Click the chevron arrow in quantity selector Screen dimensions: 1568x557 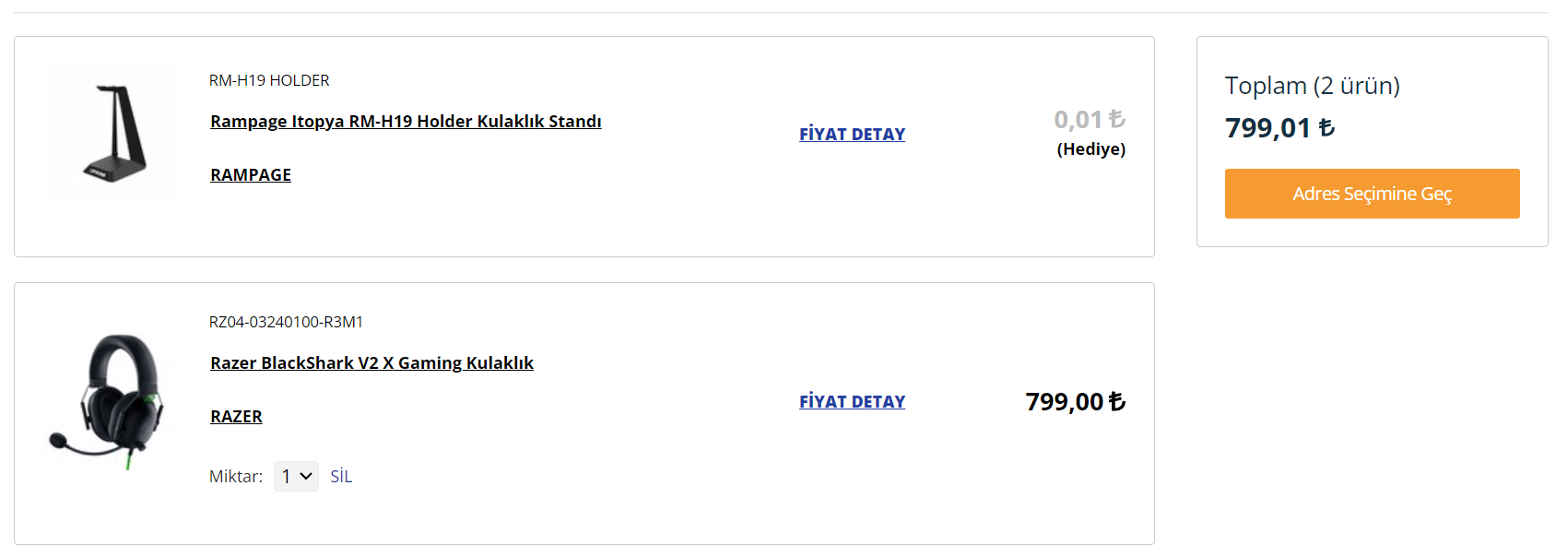307,477
